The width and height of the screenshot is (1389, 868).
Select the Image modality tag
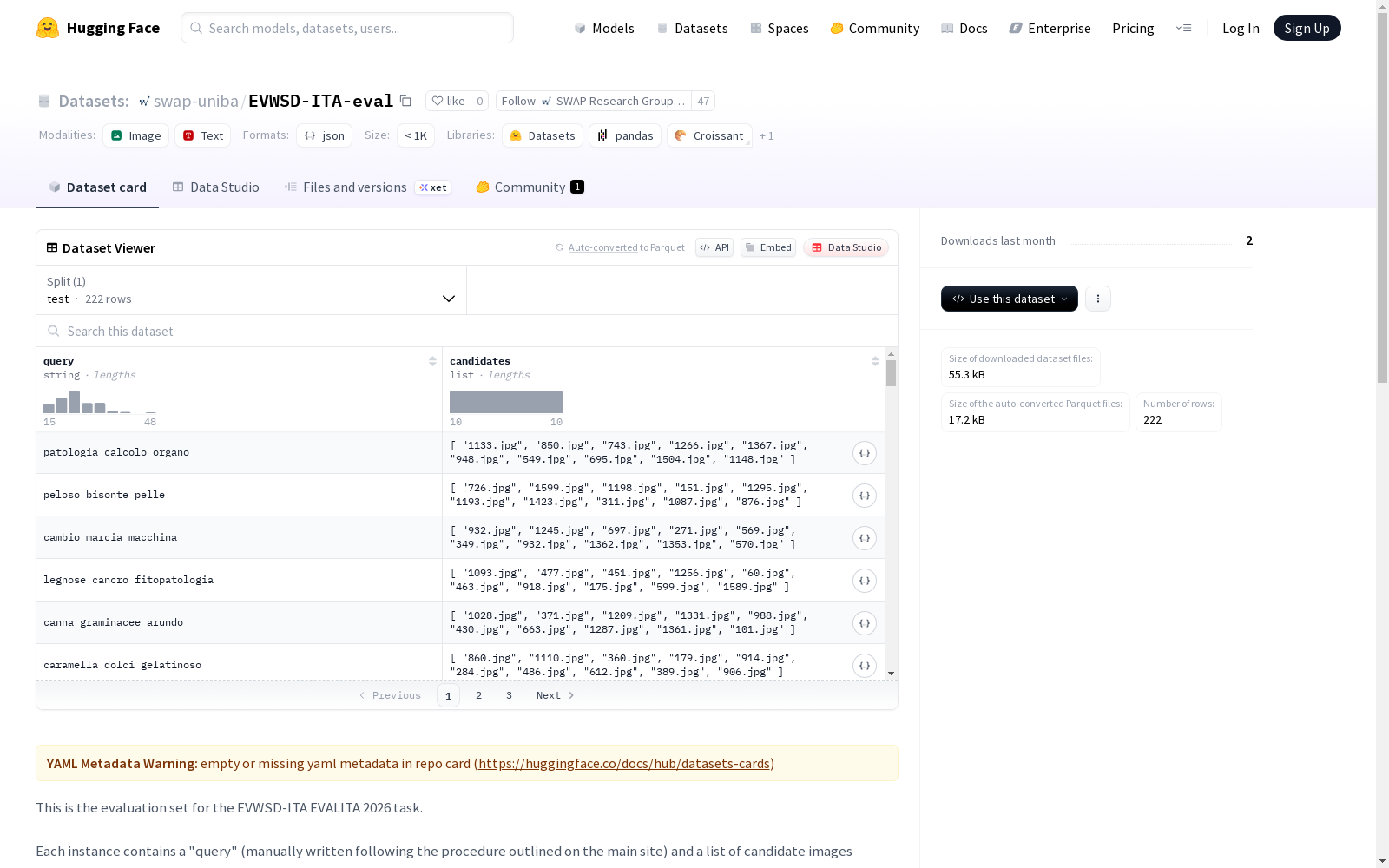tap(136, 135)
